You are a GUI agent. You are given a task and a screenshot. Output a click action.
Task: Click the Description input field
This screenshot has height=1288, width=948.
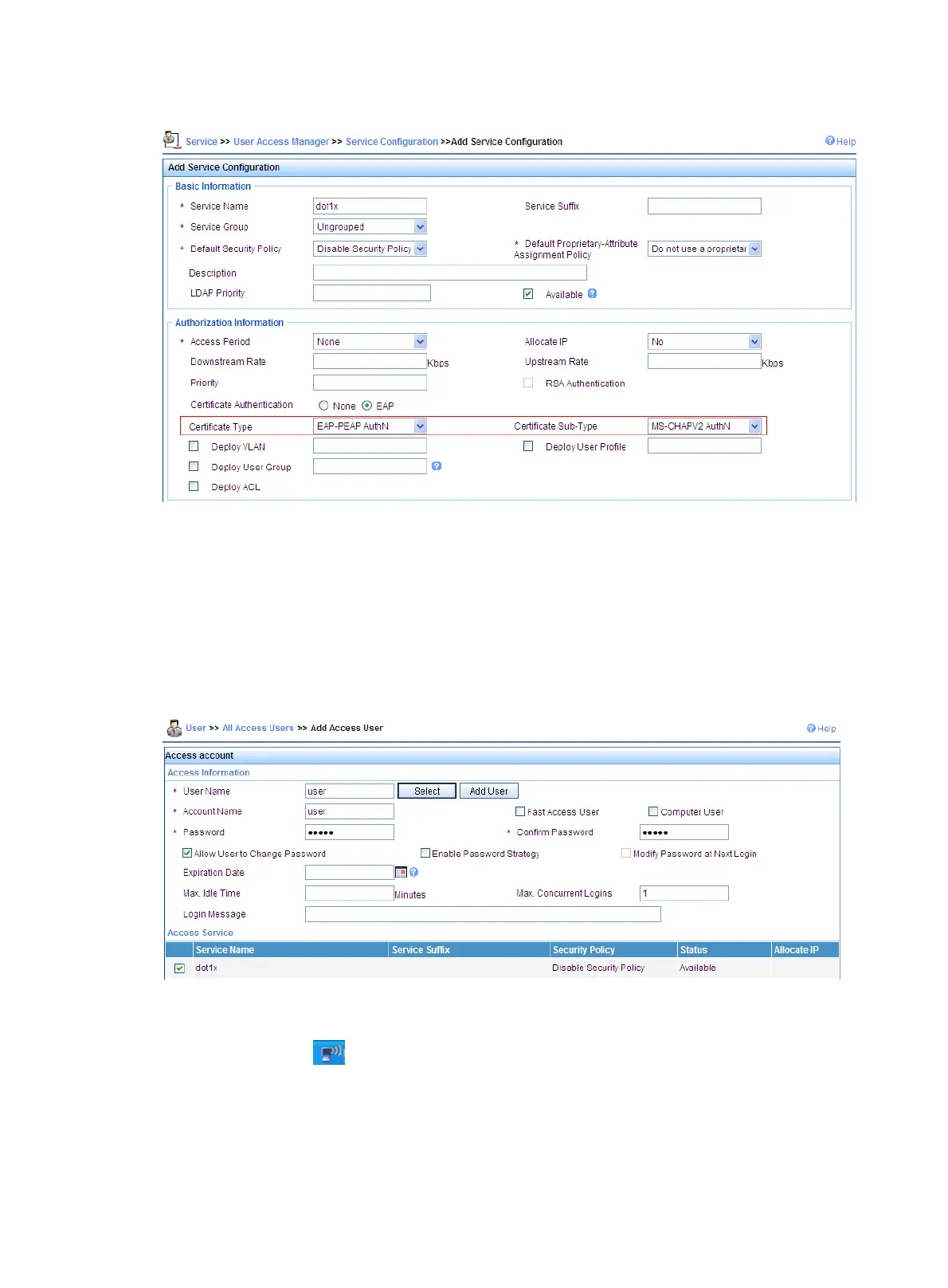pos(450,273)
